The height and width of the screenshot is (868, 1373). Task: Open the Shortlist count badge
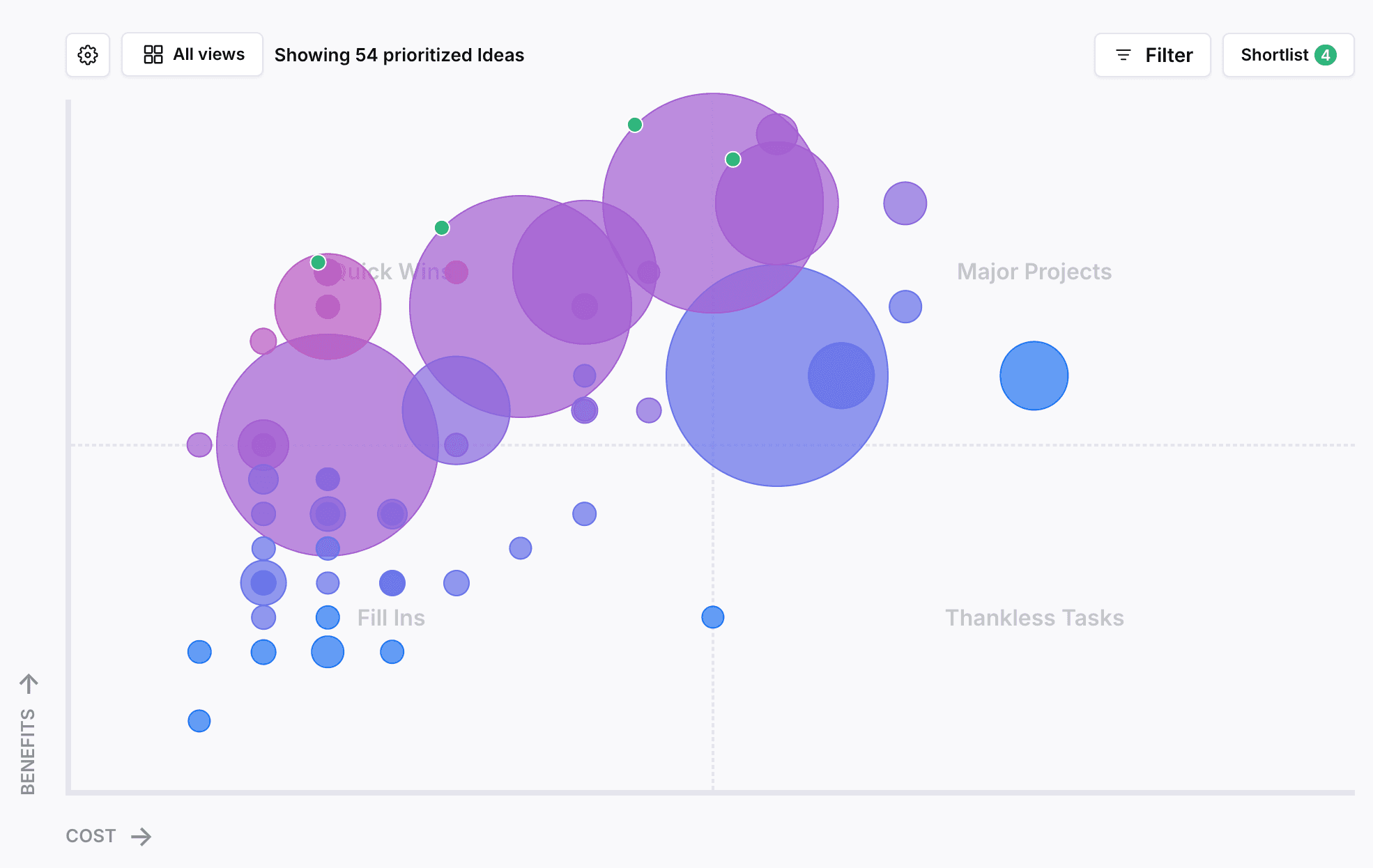coord(1326,55)
